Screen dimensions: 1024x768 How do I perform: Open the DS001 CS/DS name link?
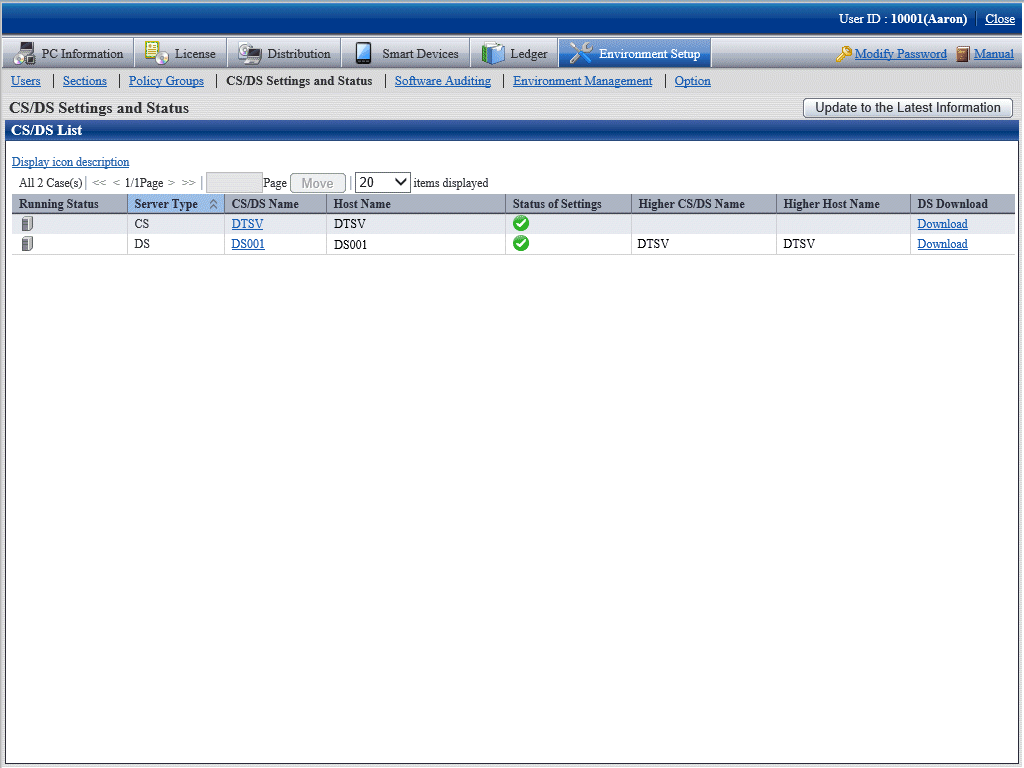tap(248, 243)
